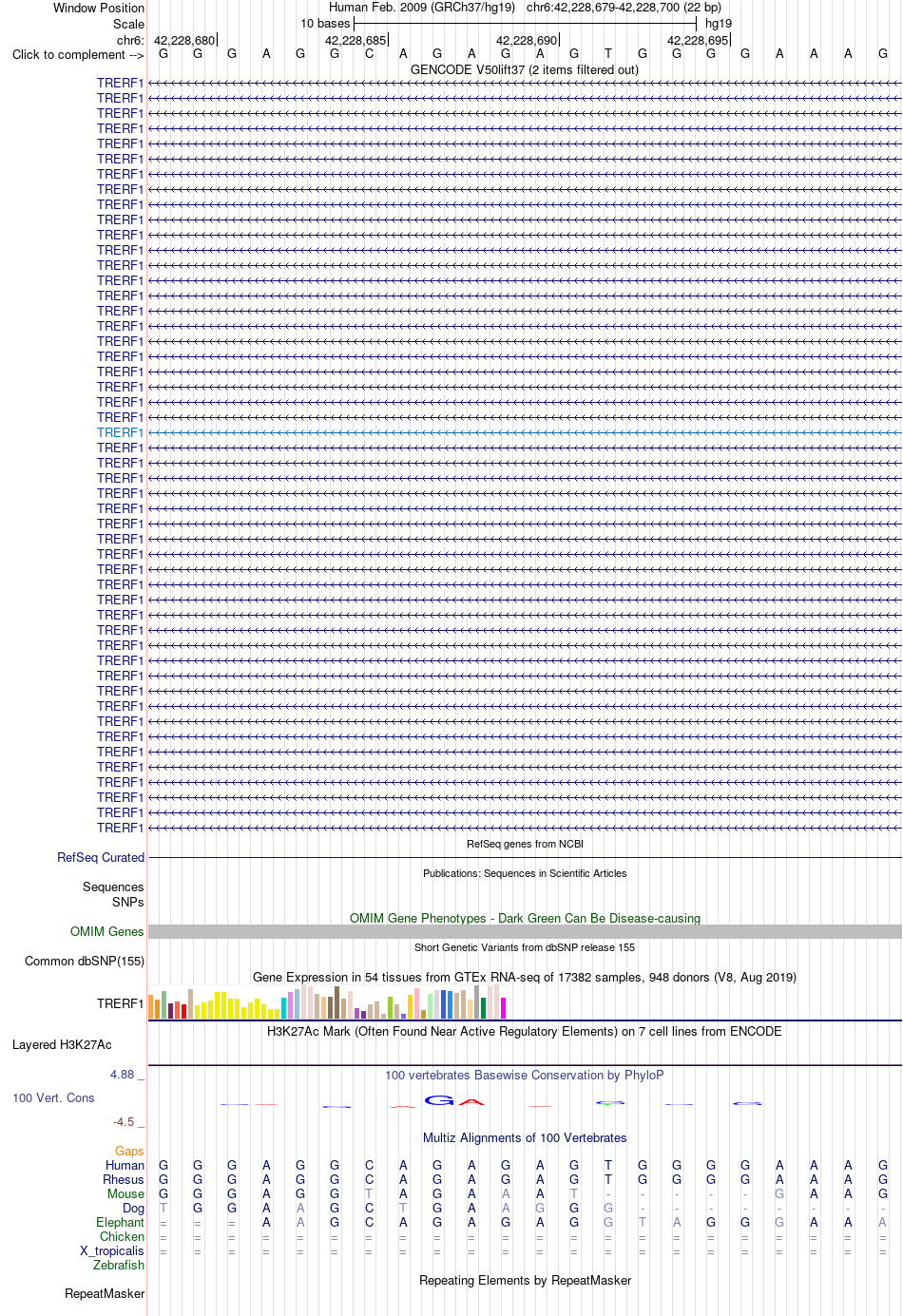Click the Elephant species label

120,1222
